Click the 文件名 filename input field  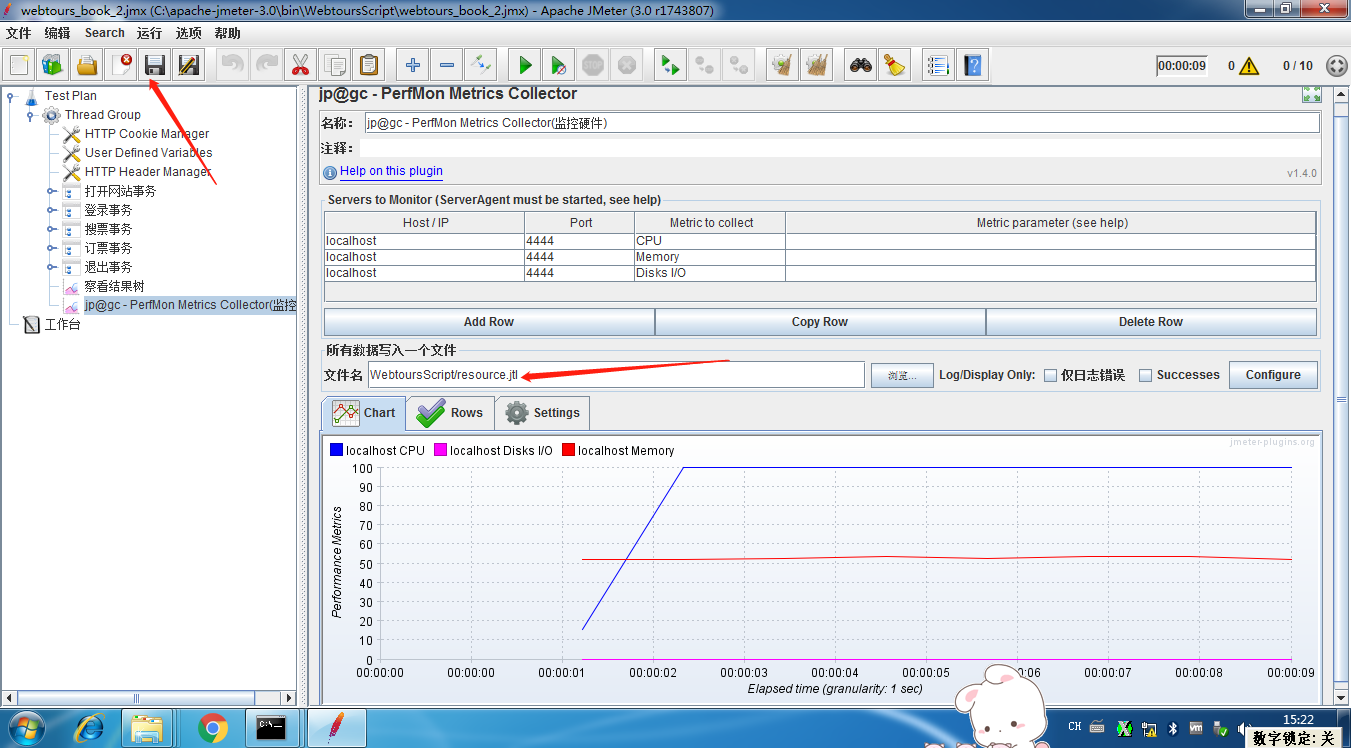click(616, 375)
